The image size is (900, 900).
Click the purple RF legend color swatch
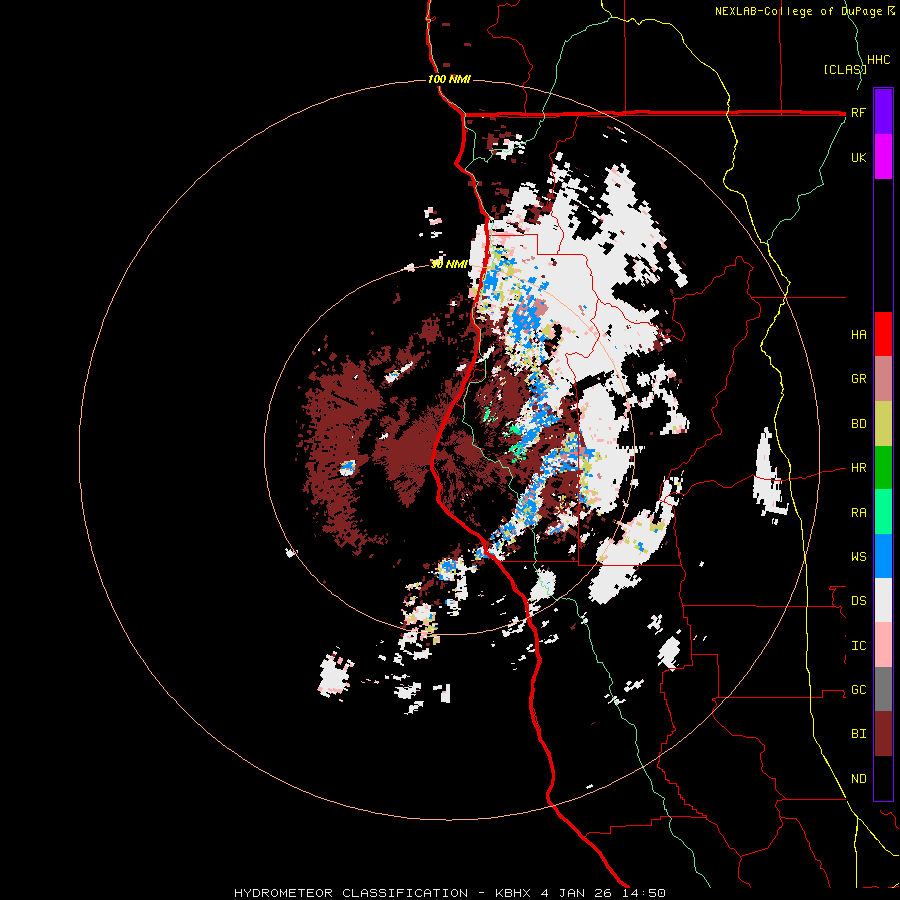click(883, 112)
